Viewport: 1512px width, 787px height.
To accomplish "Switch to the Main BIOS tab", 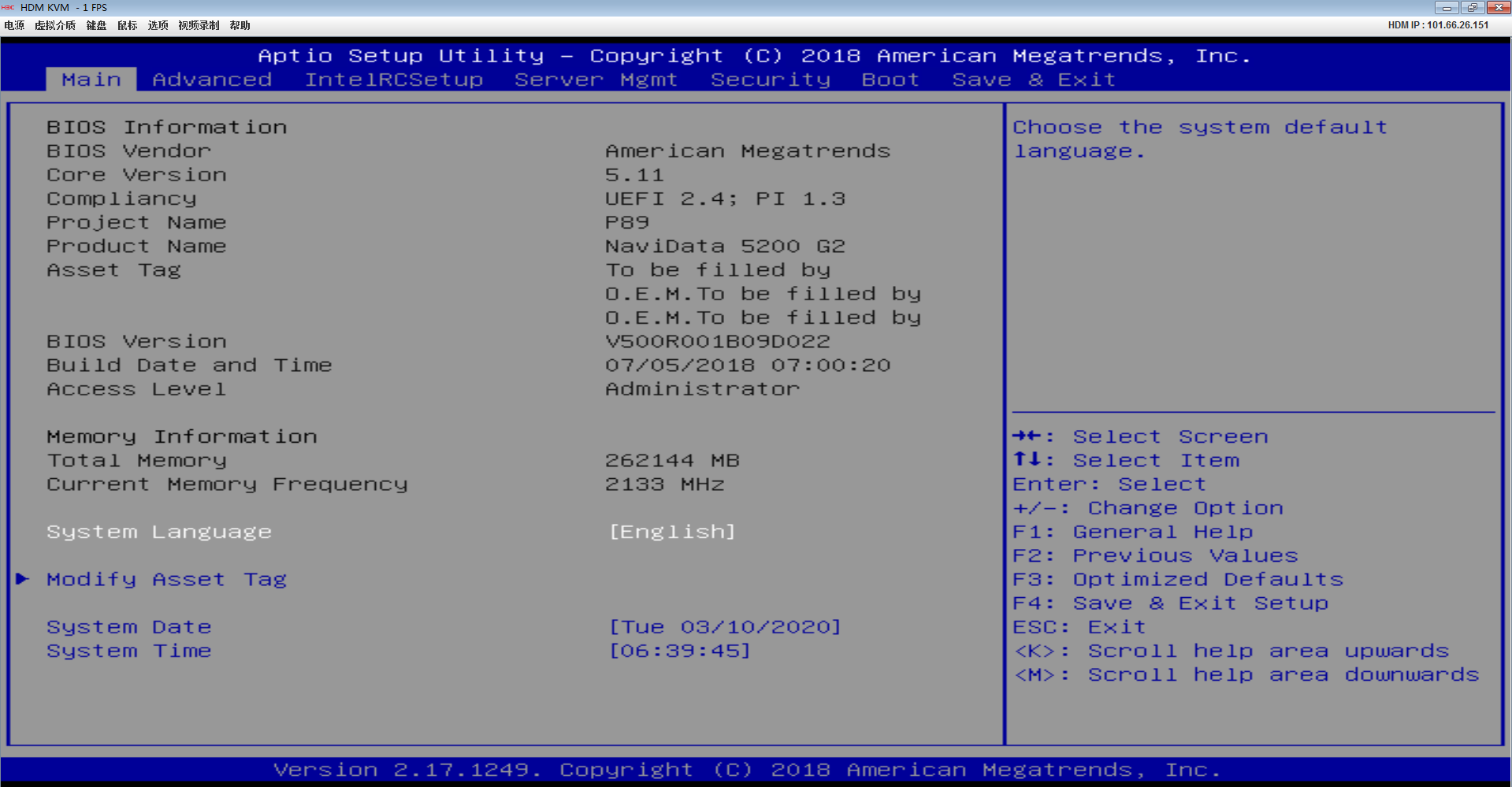I will tap(91, 80).
